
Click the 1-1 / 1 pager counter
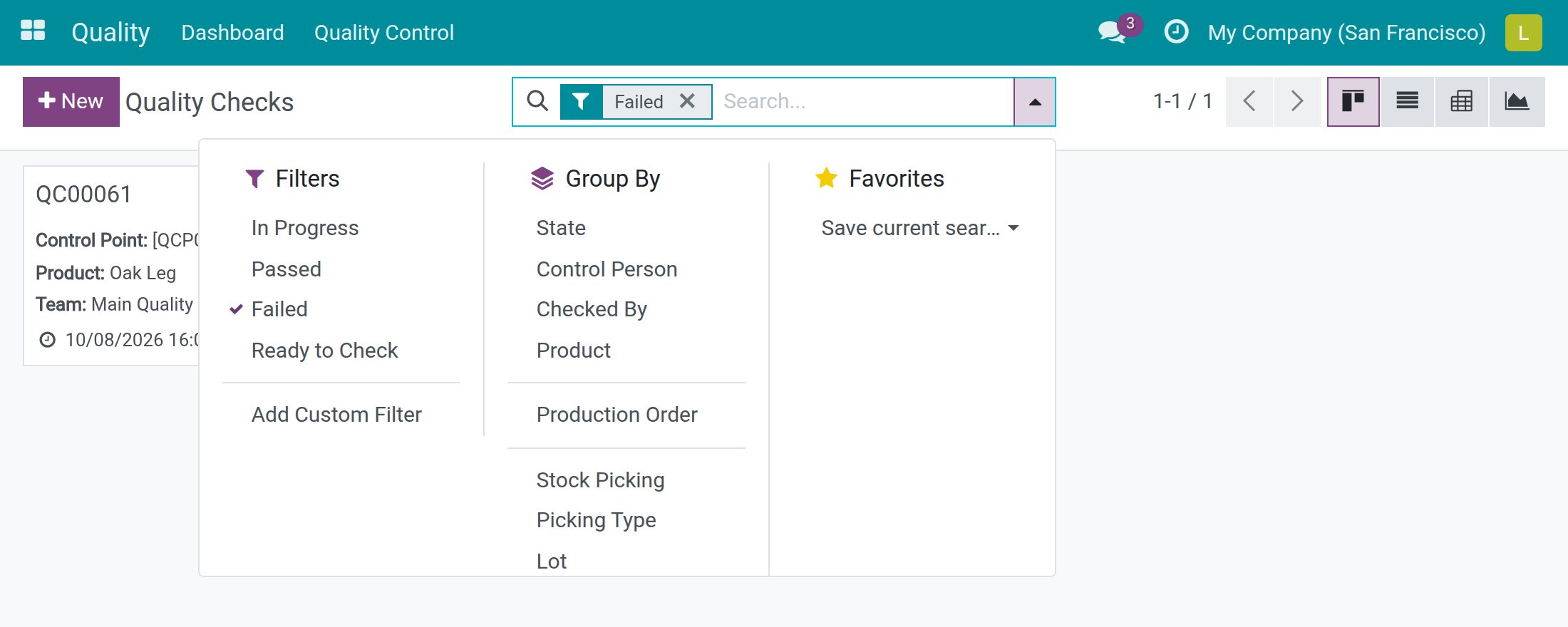[1182, 101]
